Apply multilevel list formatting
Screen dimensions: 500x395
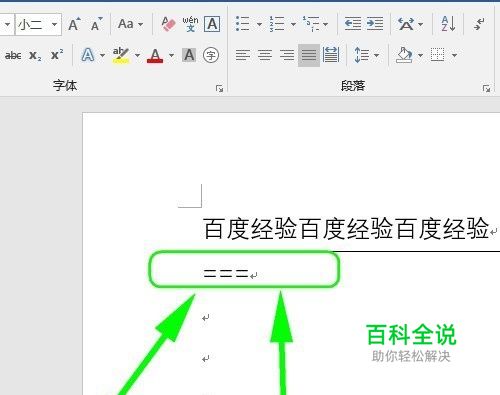(311, 24)
